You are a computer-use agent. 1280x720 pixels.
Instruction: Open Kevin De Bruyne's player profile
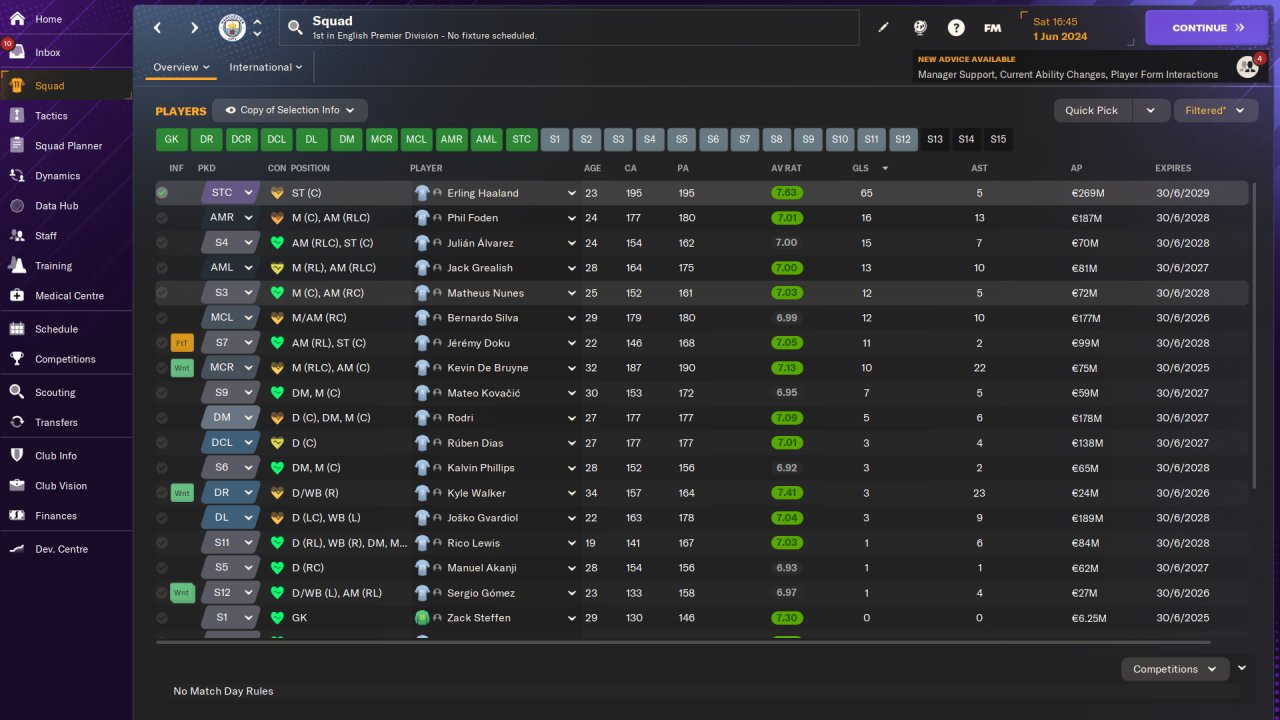[x=488, y=368]
